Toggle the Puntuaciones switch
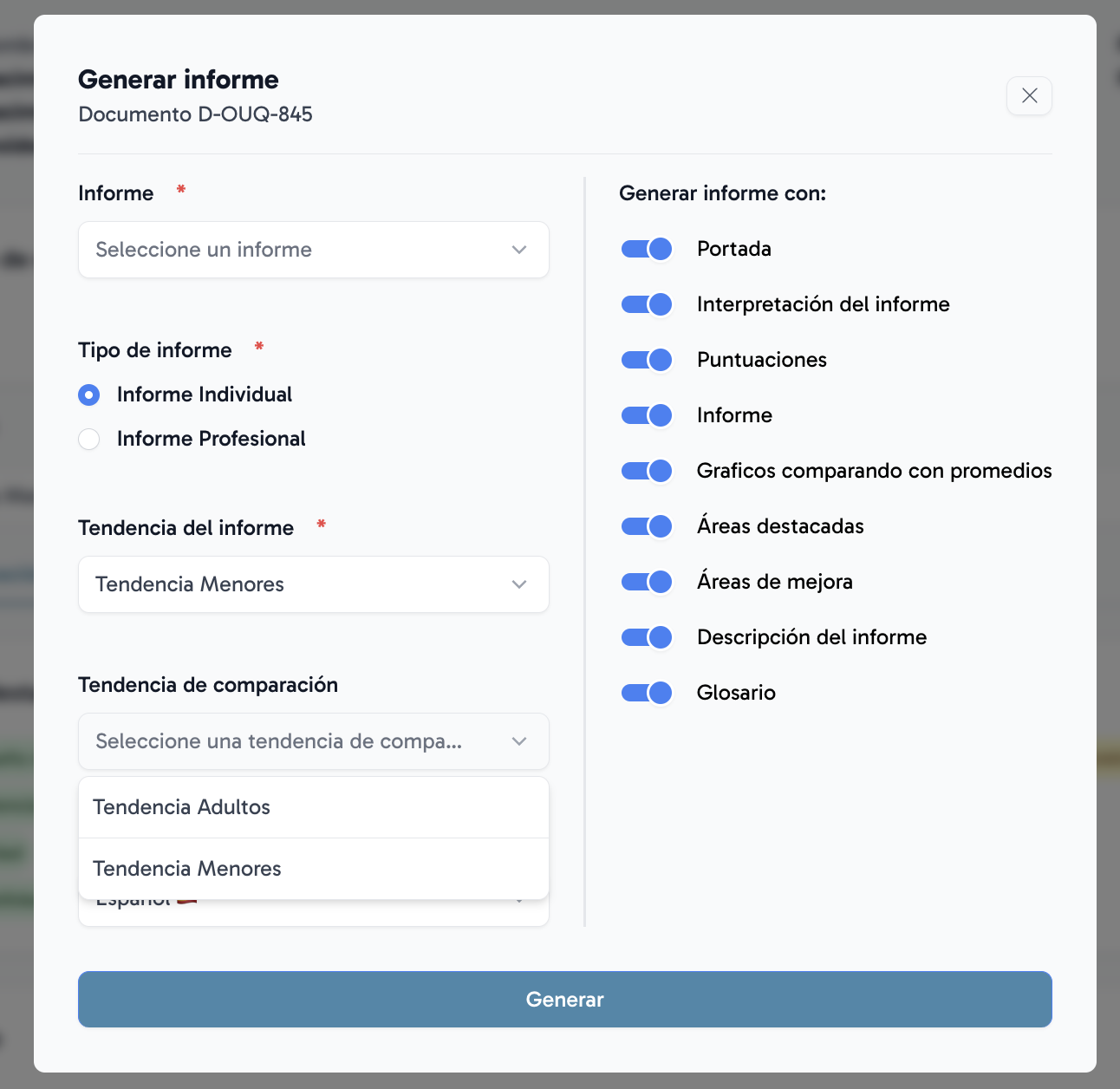Viewport: 1120px width, 1089px height. [647, 360]
